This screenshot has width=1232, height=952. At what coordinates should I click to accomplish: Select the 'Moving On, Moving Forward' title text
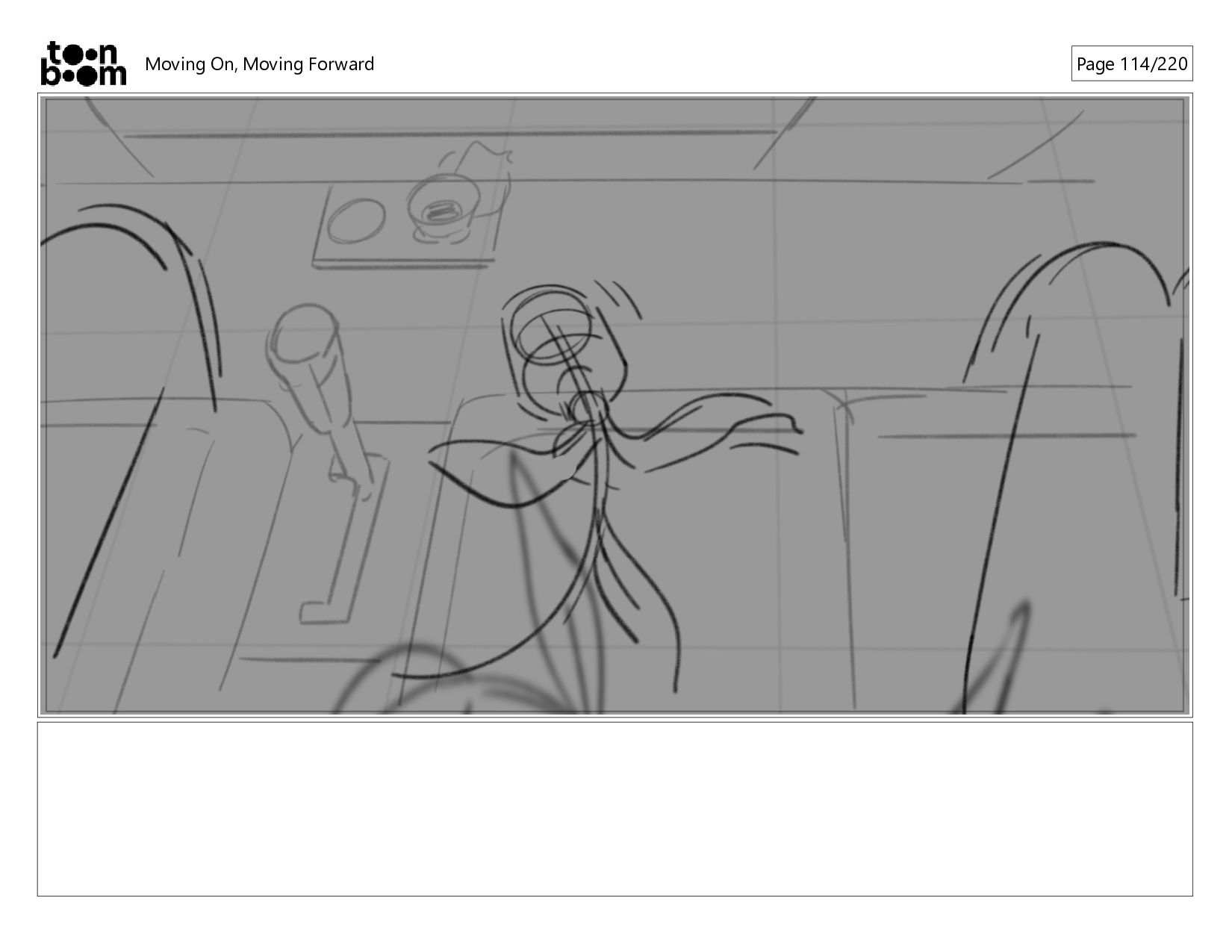tap(259, 64)
